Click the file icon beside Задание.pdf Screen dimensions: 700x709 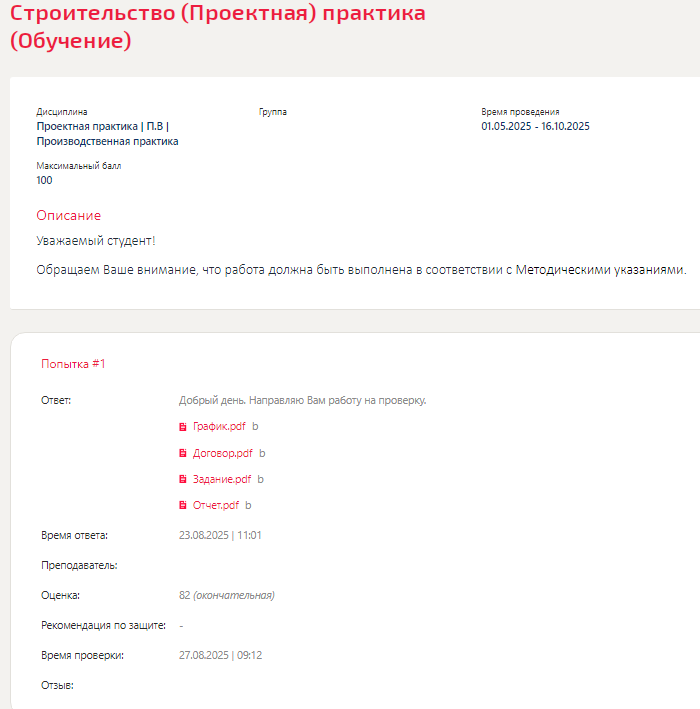click(x=183, y=479)
